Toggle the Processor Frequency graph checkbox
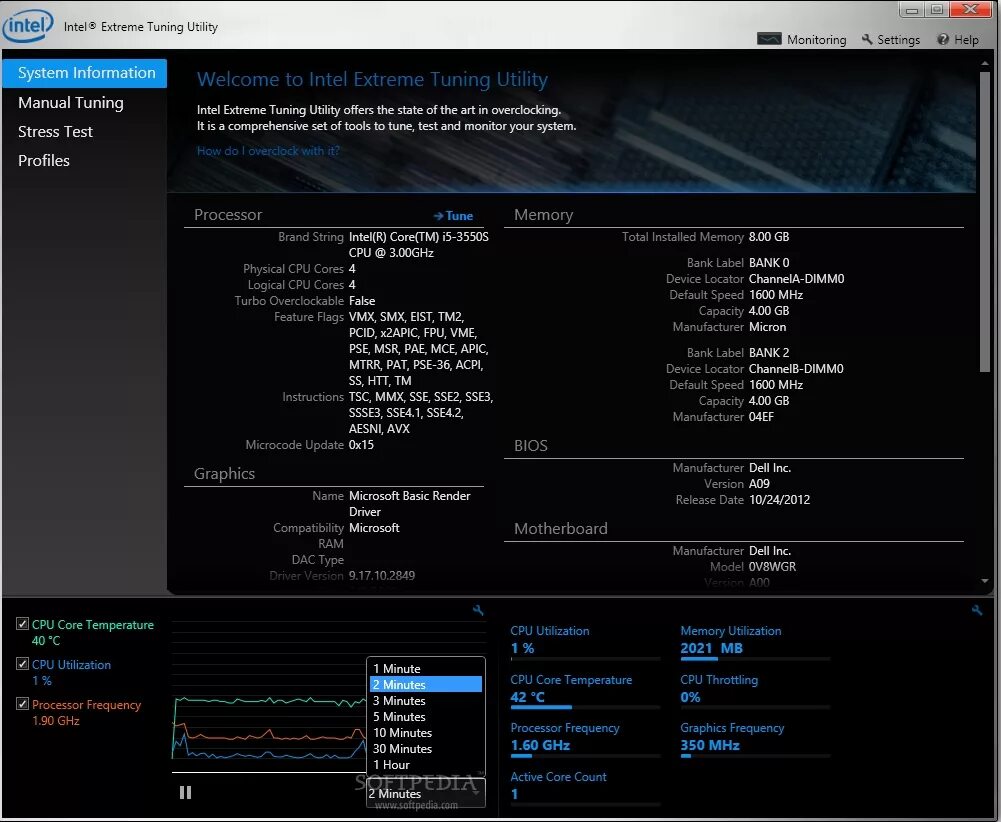1001x822 pixels. click(x=22, y=703)
